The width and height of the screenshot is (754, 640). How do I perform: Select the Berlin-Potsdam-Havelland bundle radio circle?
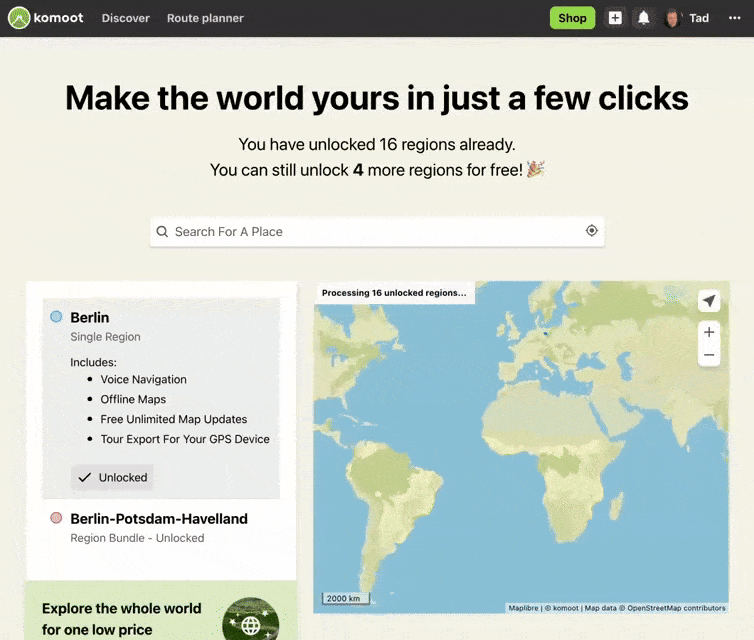56,518
